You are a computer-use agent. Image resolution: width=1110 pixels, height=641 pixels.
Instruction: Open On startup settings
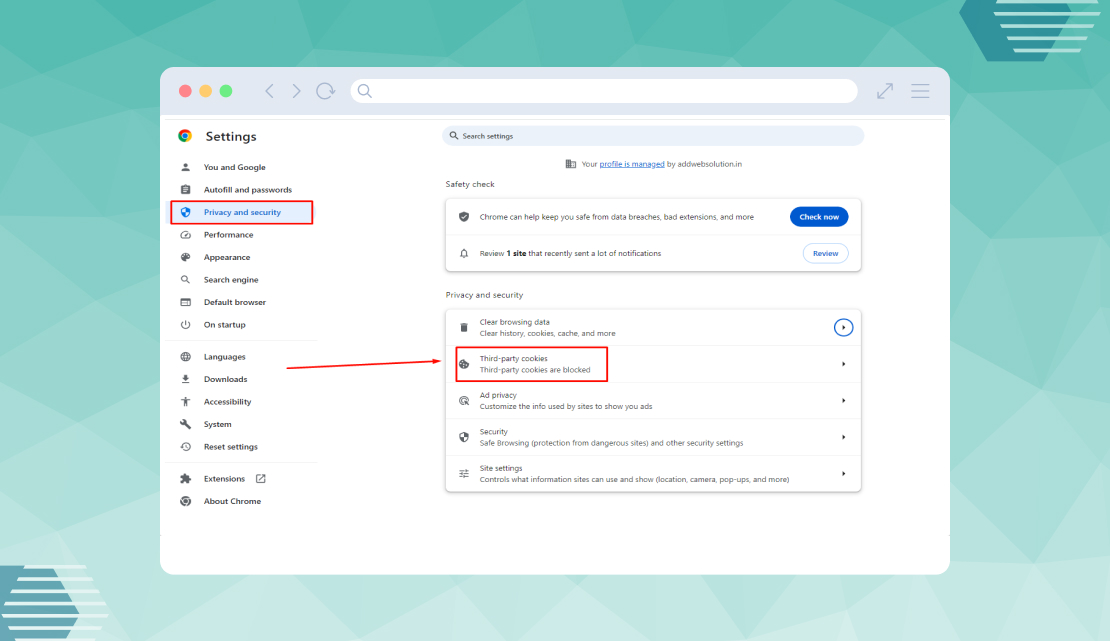(226, 324)
